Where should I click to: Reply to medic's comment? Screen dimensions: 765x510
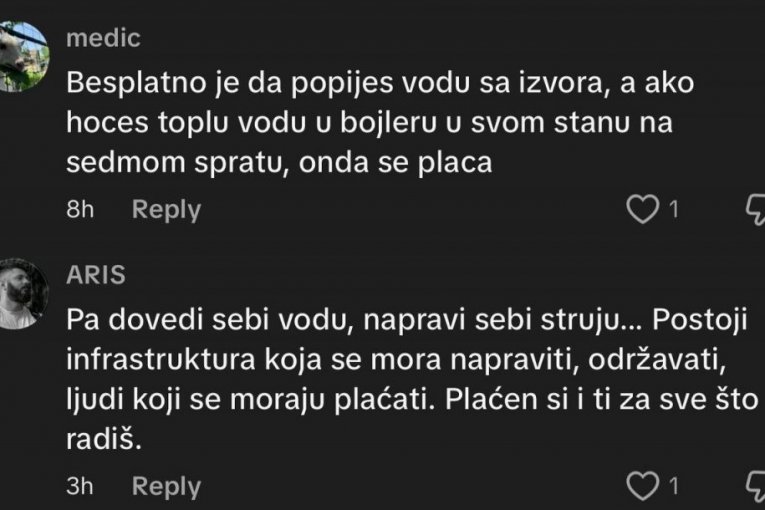click(x=166, y=210)
